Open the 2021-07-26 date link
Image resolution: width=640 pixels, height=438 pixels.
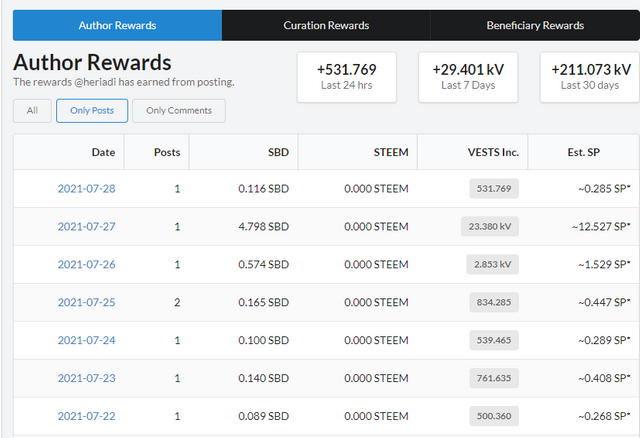87,265
